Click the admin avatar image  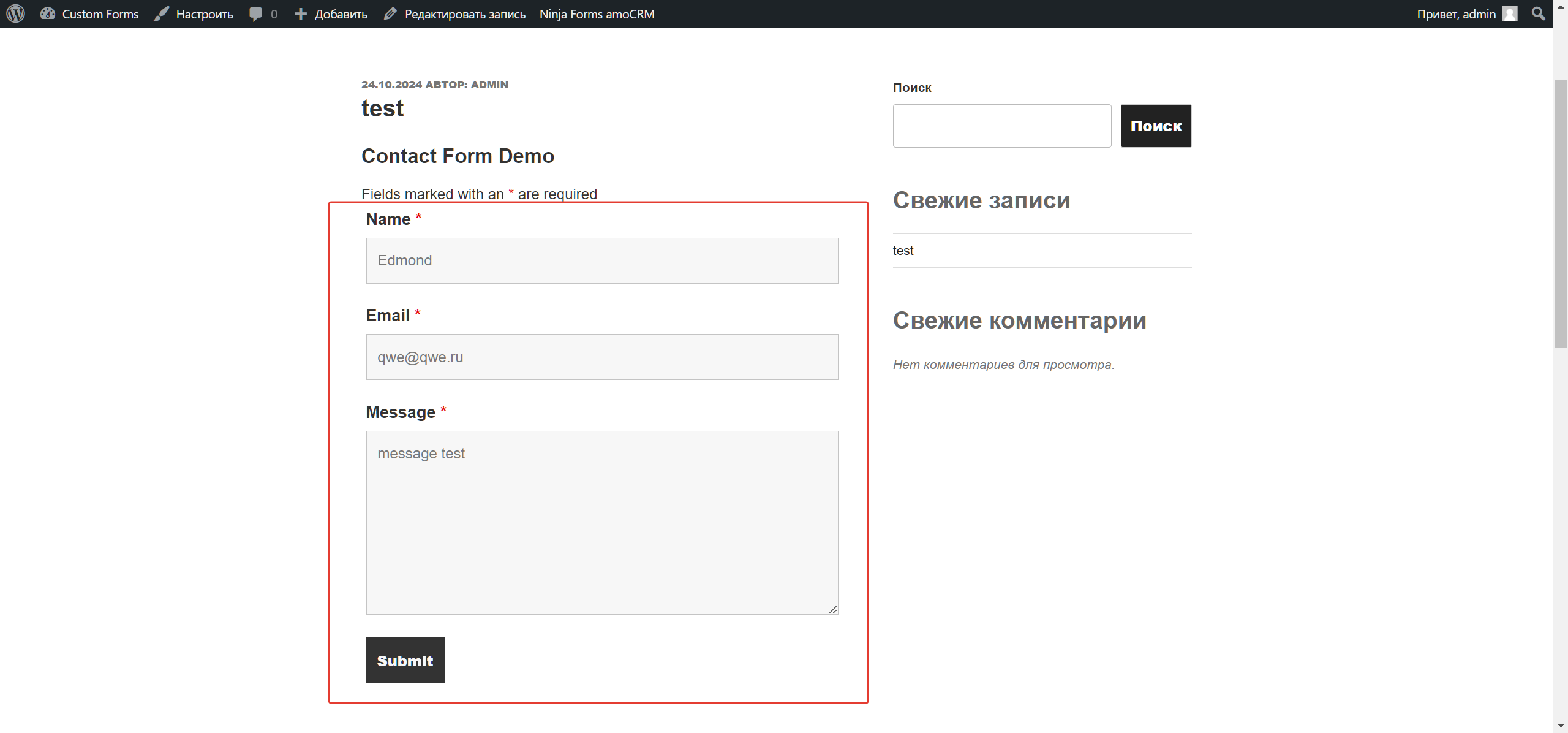[1509, 13]
